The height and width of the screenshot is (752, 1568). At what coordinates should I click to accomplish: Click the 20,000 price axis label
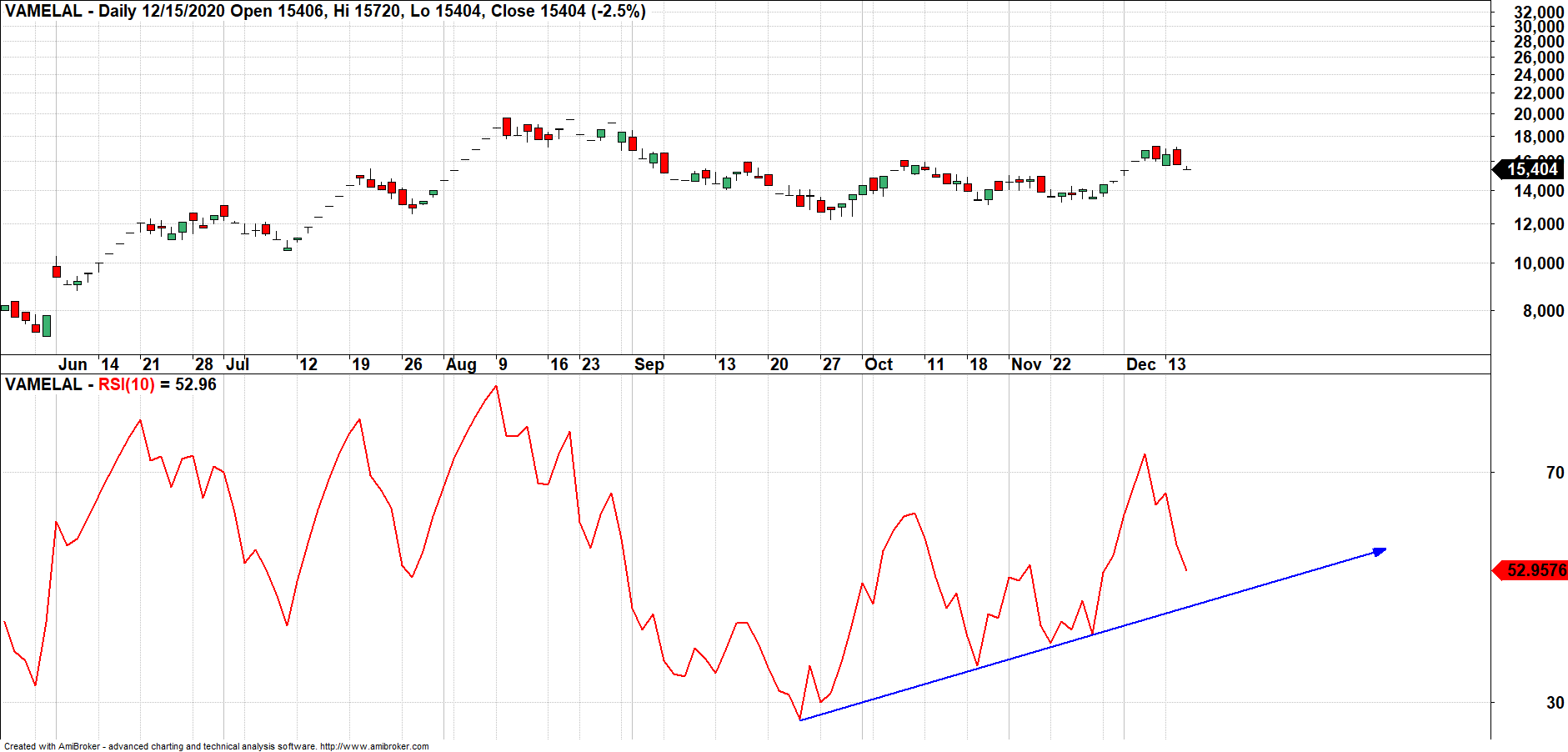tap(1539, 114)
